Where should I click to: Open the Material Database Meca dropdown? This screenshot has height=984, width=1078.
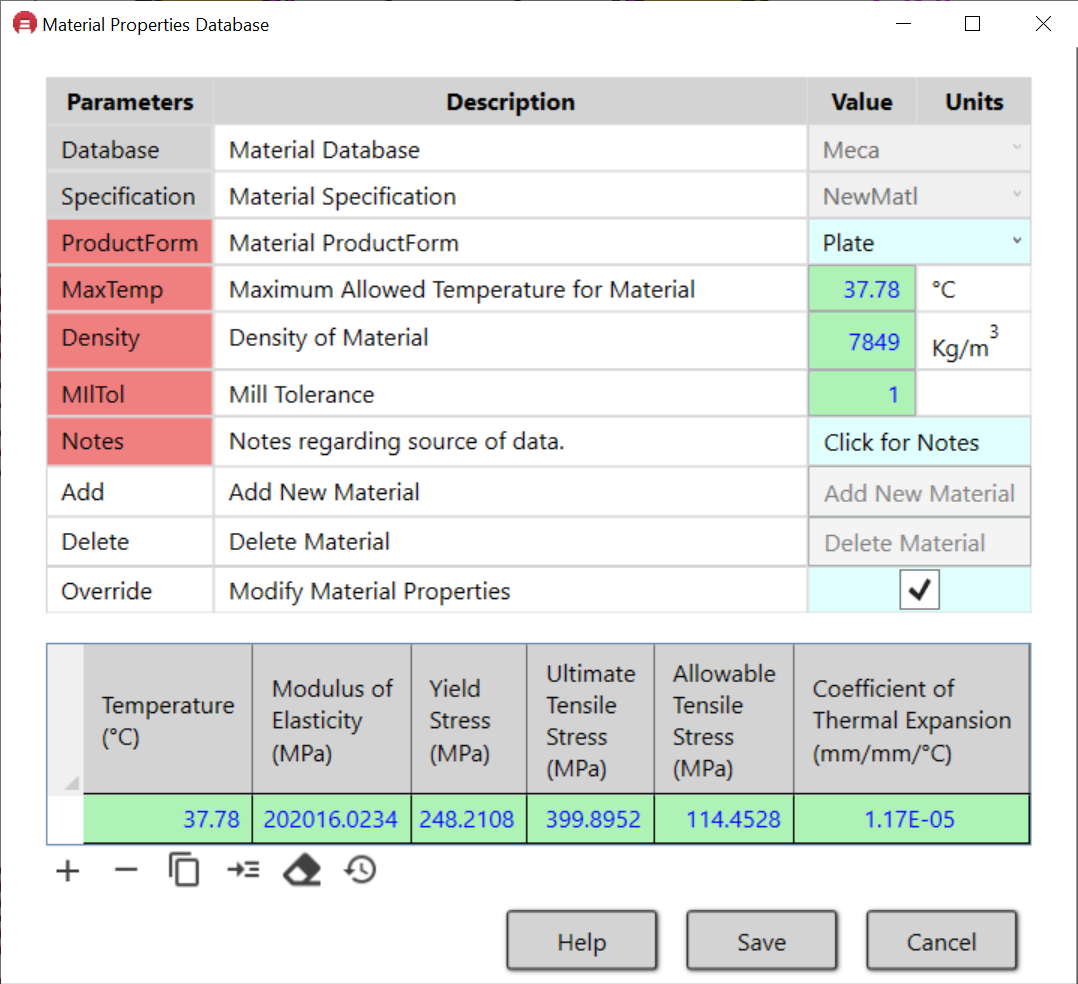tap(919, 149)
